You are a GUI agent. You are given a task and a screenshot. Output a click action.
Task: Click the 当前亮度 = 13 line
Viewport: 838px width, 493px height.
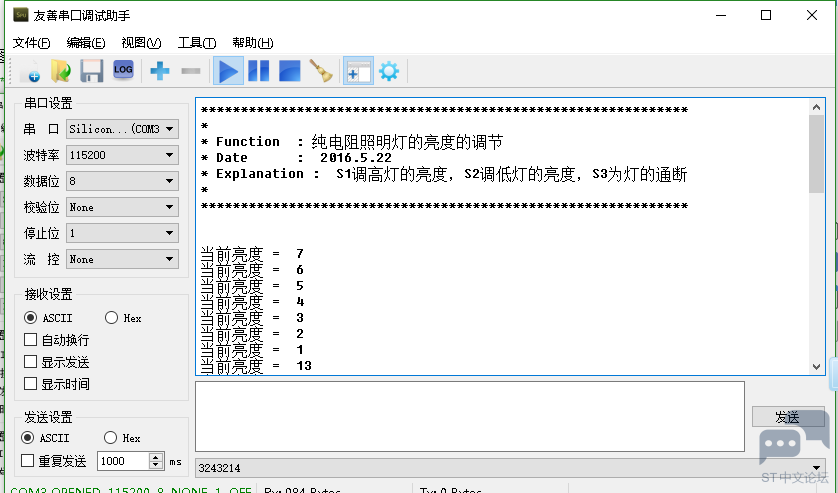(256, 366)
